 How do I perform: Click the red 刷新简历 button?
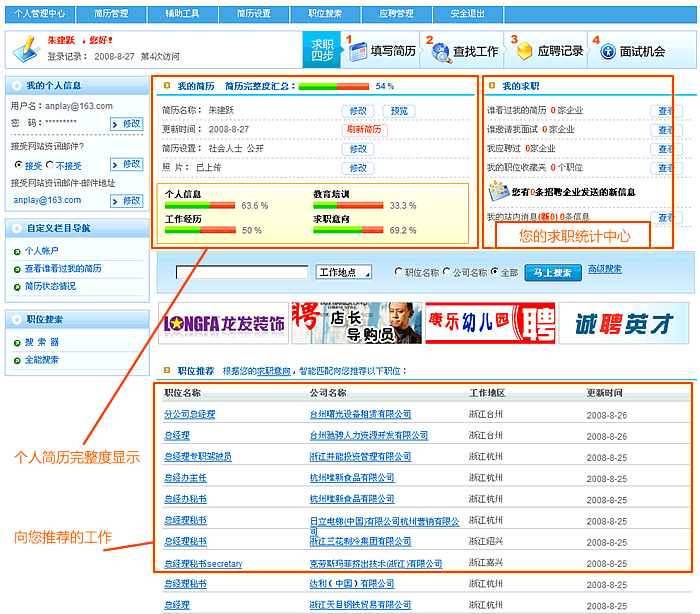coord(364,130)
